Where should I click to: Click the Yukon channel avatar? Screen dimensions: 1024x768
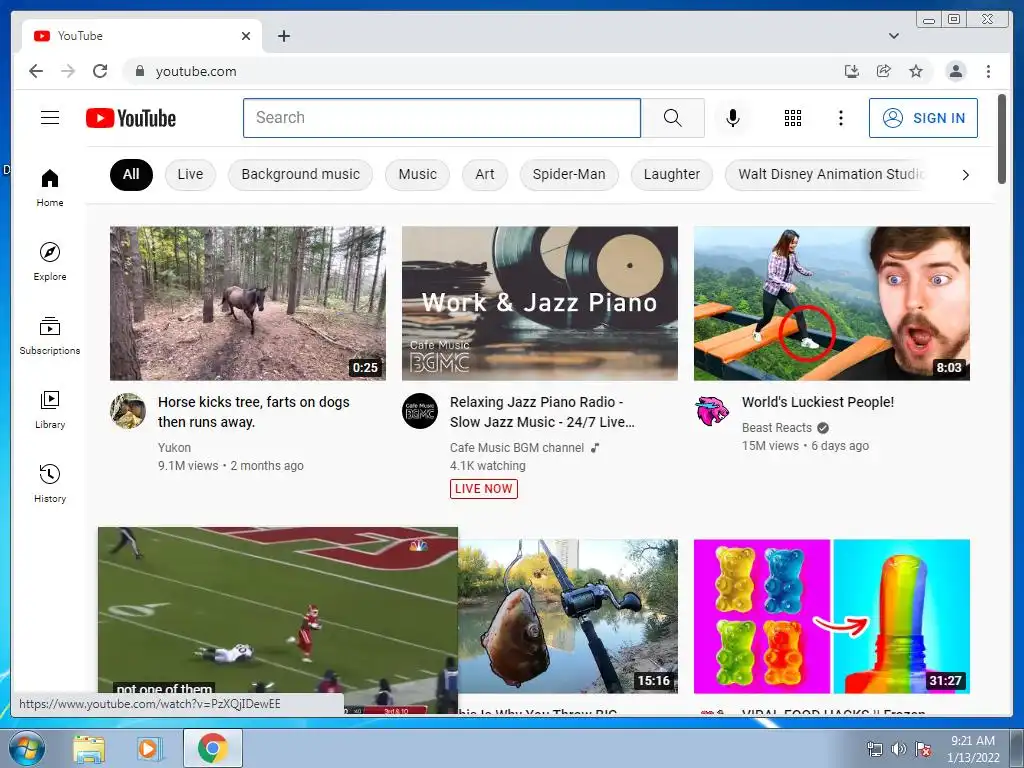click(127, 411)
